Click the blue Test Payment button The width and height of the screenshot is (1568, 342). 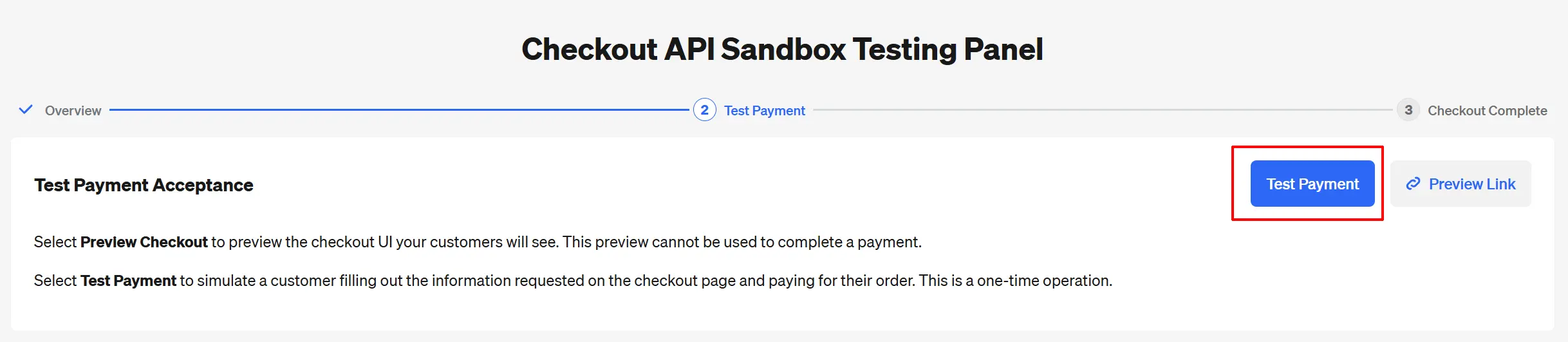(1312, 184)
